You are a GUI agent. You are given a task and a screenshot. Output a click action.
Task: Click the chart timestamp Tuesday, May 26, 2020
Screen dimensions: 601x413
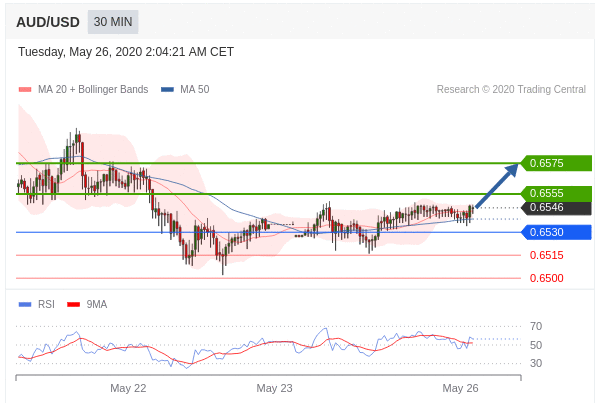pyautogui.click(x=126, y=52)
